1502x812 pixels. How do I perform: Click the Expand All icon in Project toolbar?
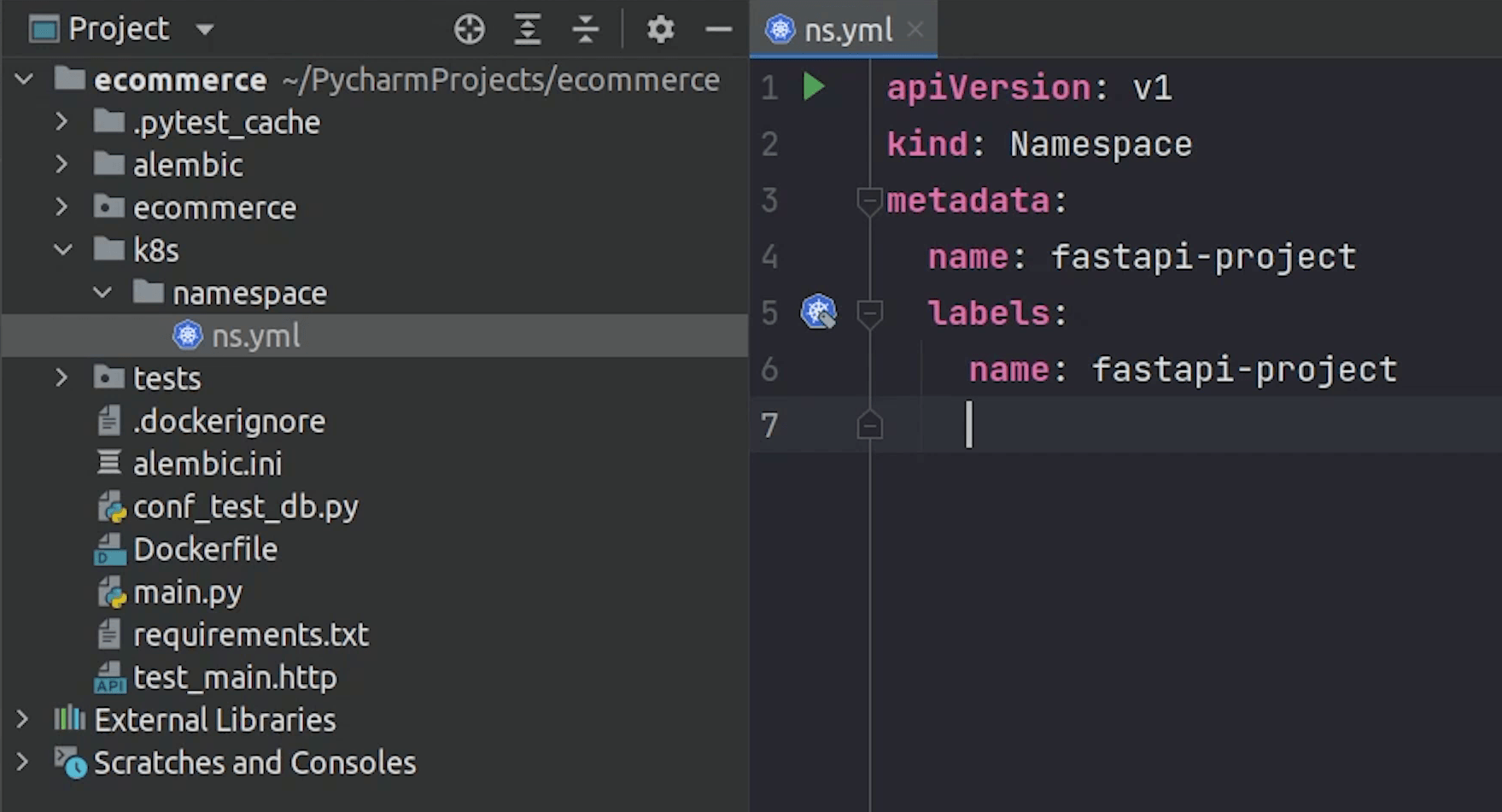527,30
